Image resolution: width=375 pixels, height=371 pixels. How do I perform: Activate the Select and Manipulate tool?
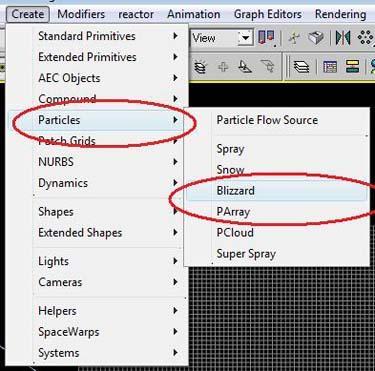tap(294, 38)
